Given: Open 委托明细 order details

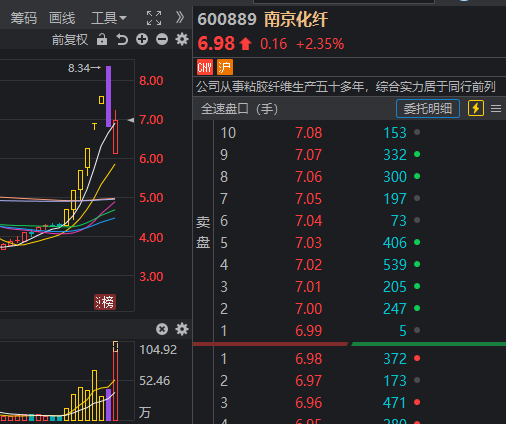Looking at the screenshot, I should tap(428, 109).
